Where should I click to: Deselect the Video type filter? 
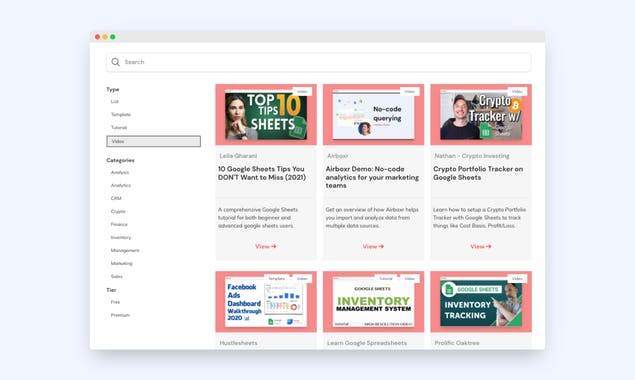tap(153, 141)
